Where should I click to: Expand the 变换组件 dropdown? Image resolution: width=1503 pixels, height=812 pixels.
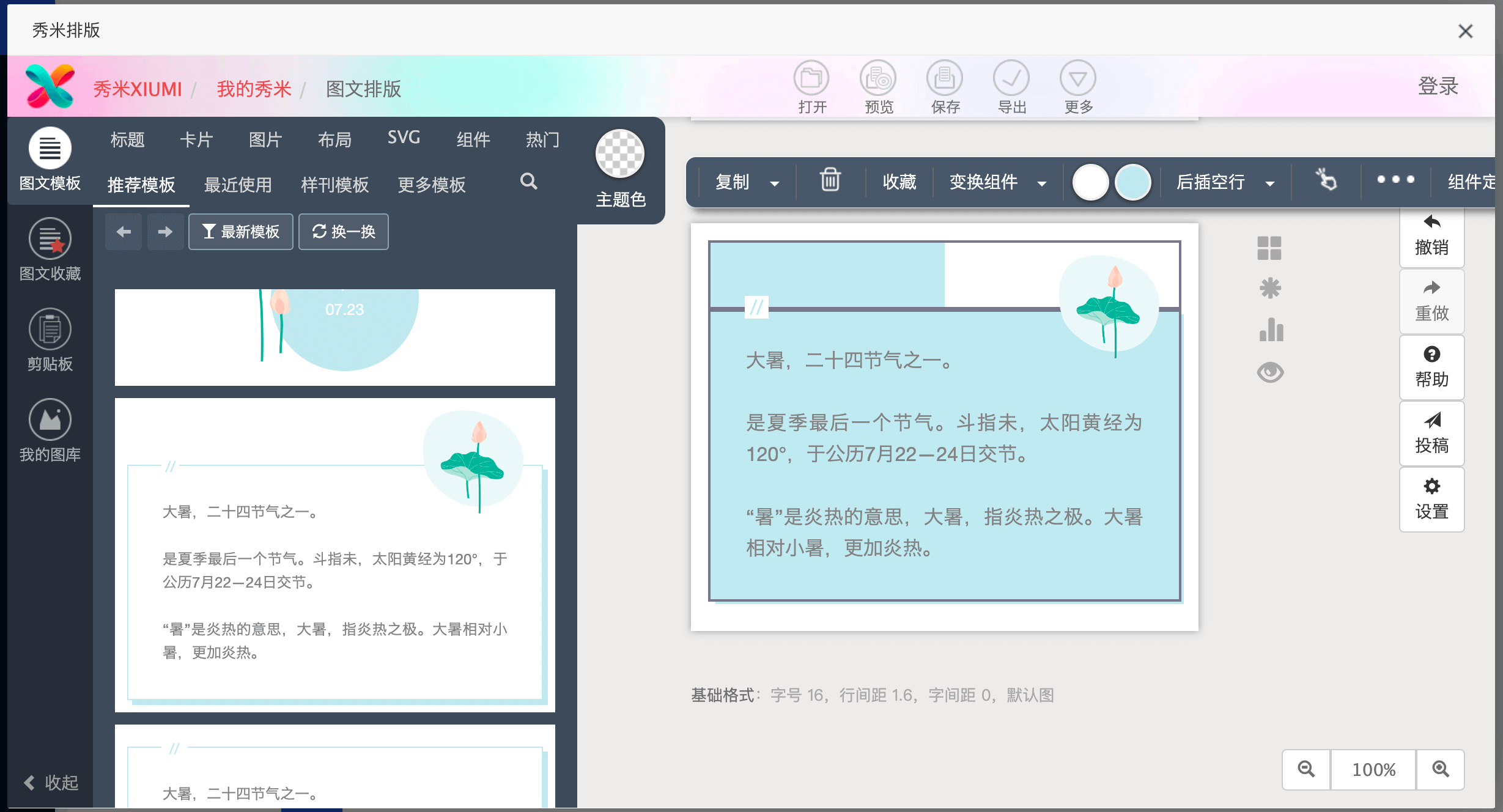coord(1043,183)
